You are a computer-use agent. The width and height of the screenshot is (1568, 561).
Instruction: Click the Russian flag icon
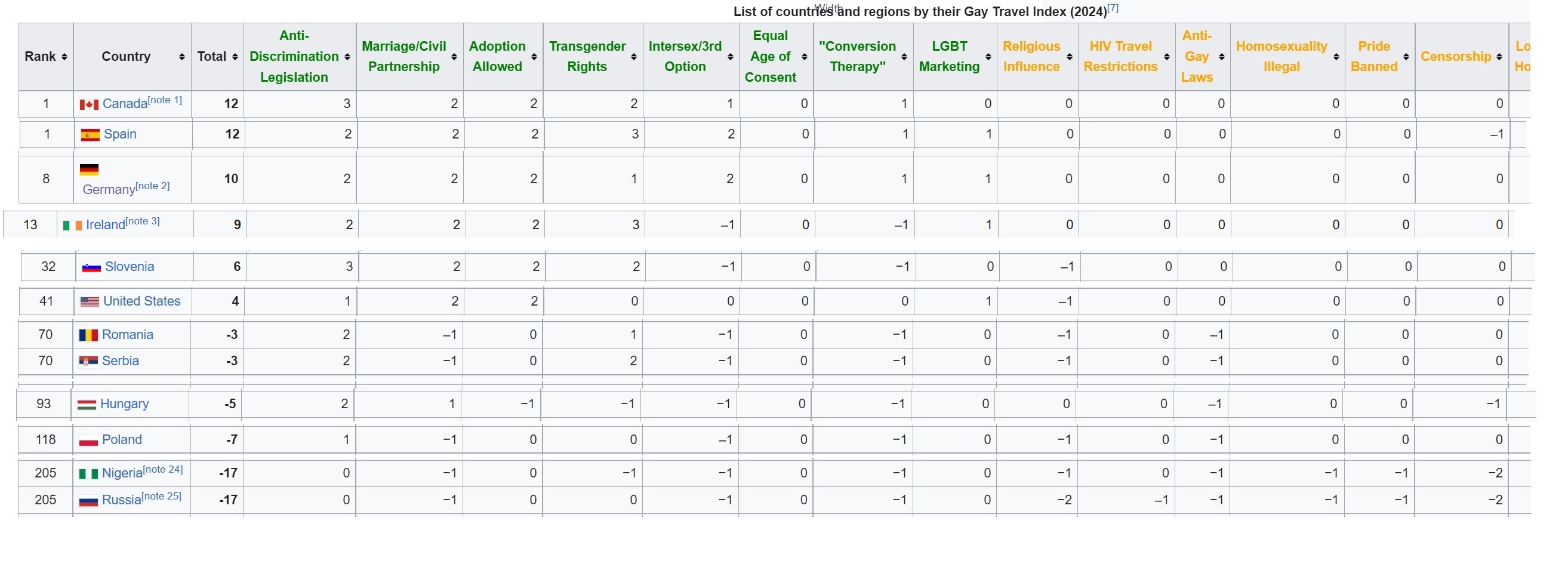(88, 501)
